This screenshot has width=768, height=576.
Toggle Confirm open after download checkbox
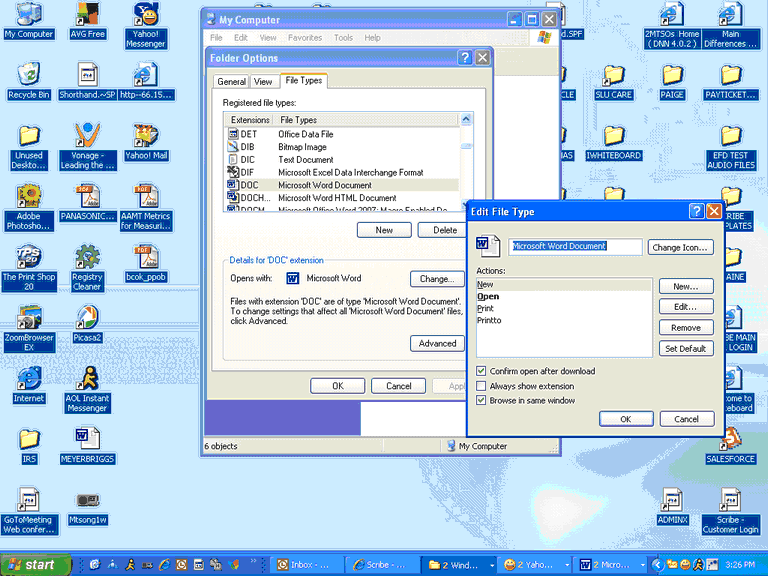coord(481,371)
